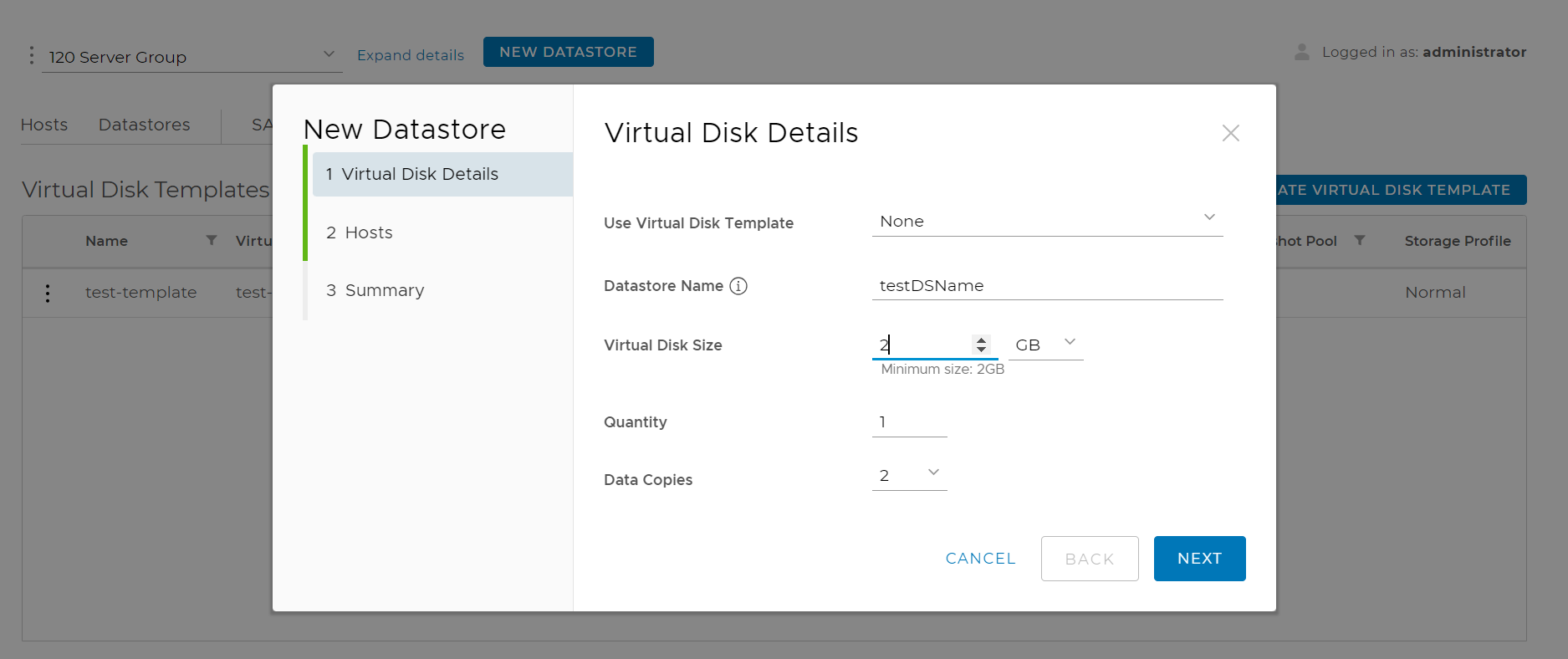This screenshot has height=659, width=1568.
Task: Increase Virtual Disk Size with up arrow
Action: 981,340
